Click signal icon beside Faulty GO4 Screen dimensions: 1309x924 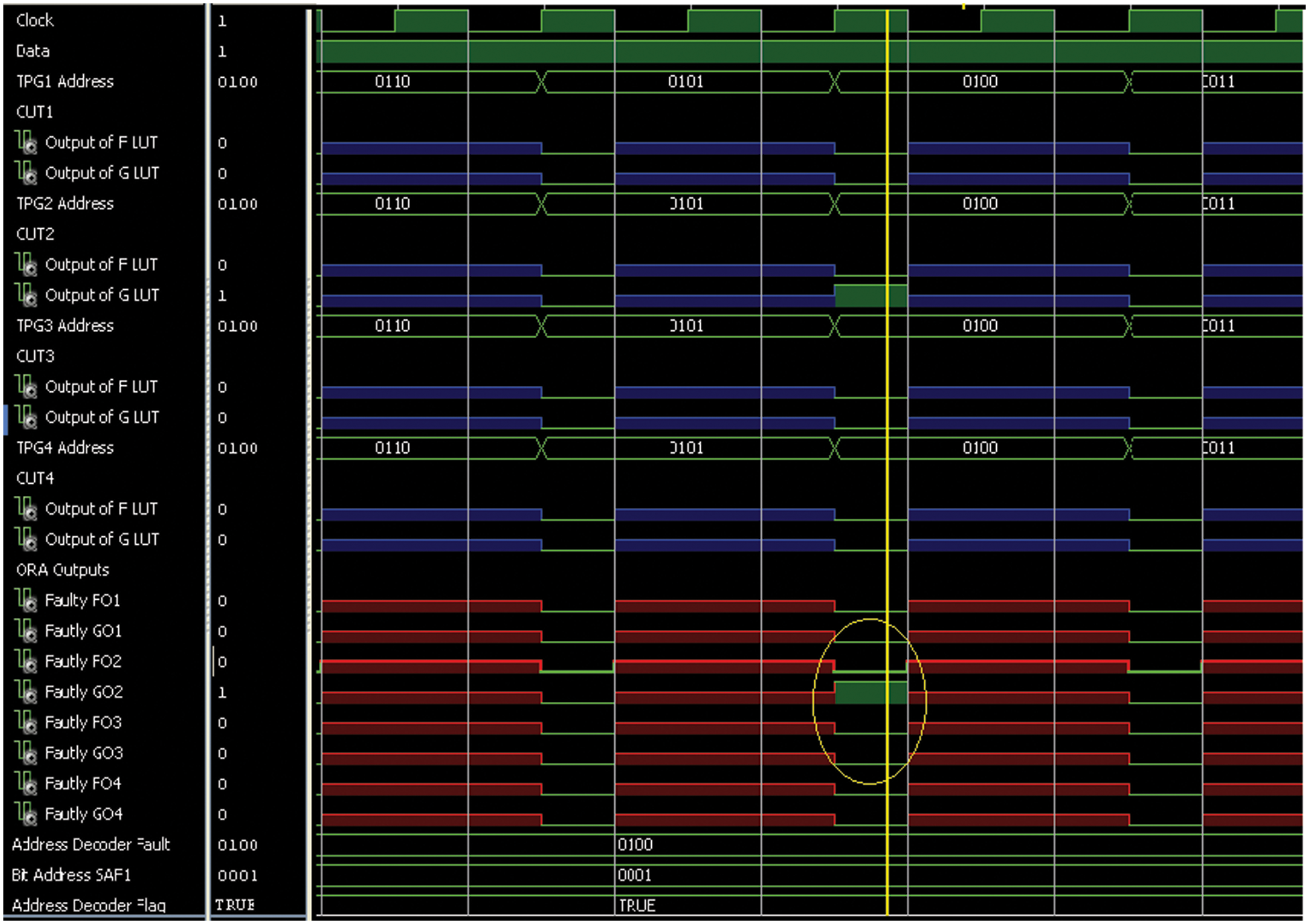pos(26,813)
